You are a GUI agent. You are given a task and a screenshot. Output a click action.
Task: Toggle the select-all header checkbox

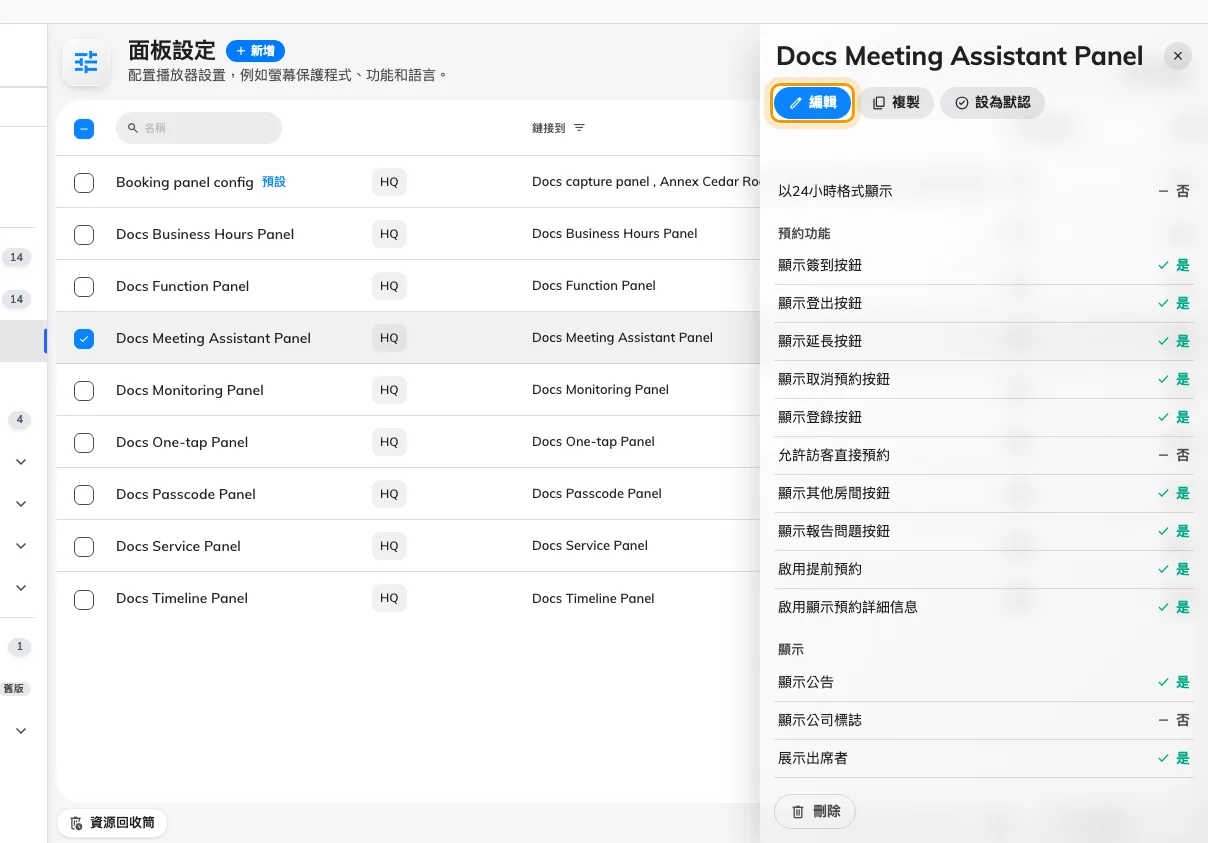point(84,128)
